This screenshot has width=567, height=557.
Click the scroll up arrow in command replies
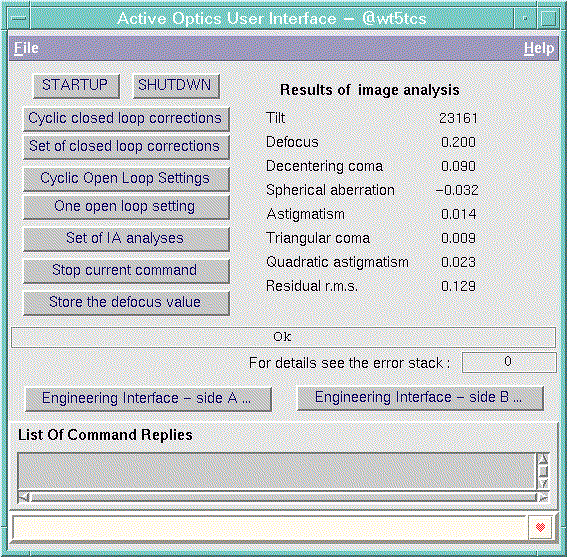543,459
